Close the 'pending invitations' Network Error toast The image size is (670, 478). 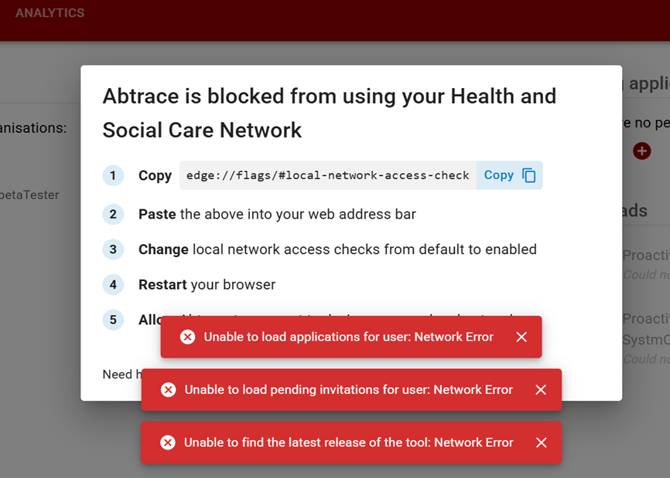click(541, 390)
